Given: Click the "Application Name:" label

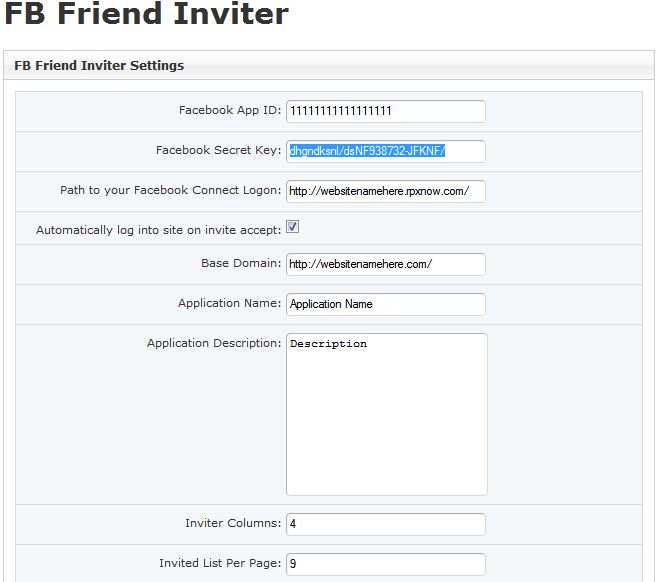Looking at the screenshot, I should (x=229, y=304).
